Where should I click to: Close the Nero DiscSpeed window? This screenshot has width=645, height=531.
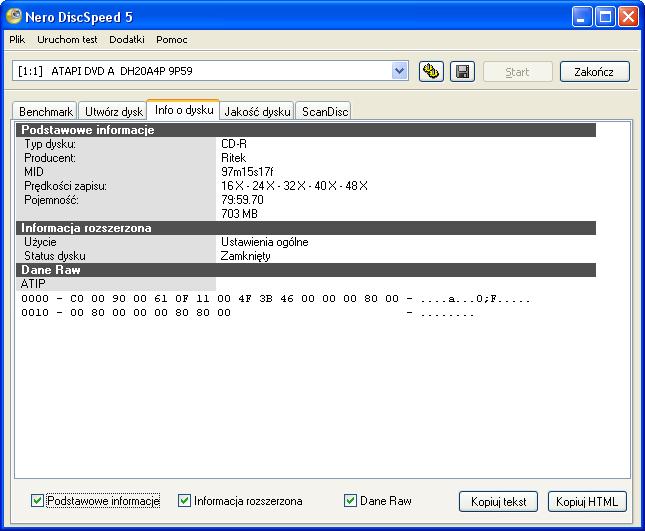click(x=629, y=16)
